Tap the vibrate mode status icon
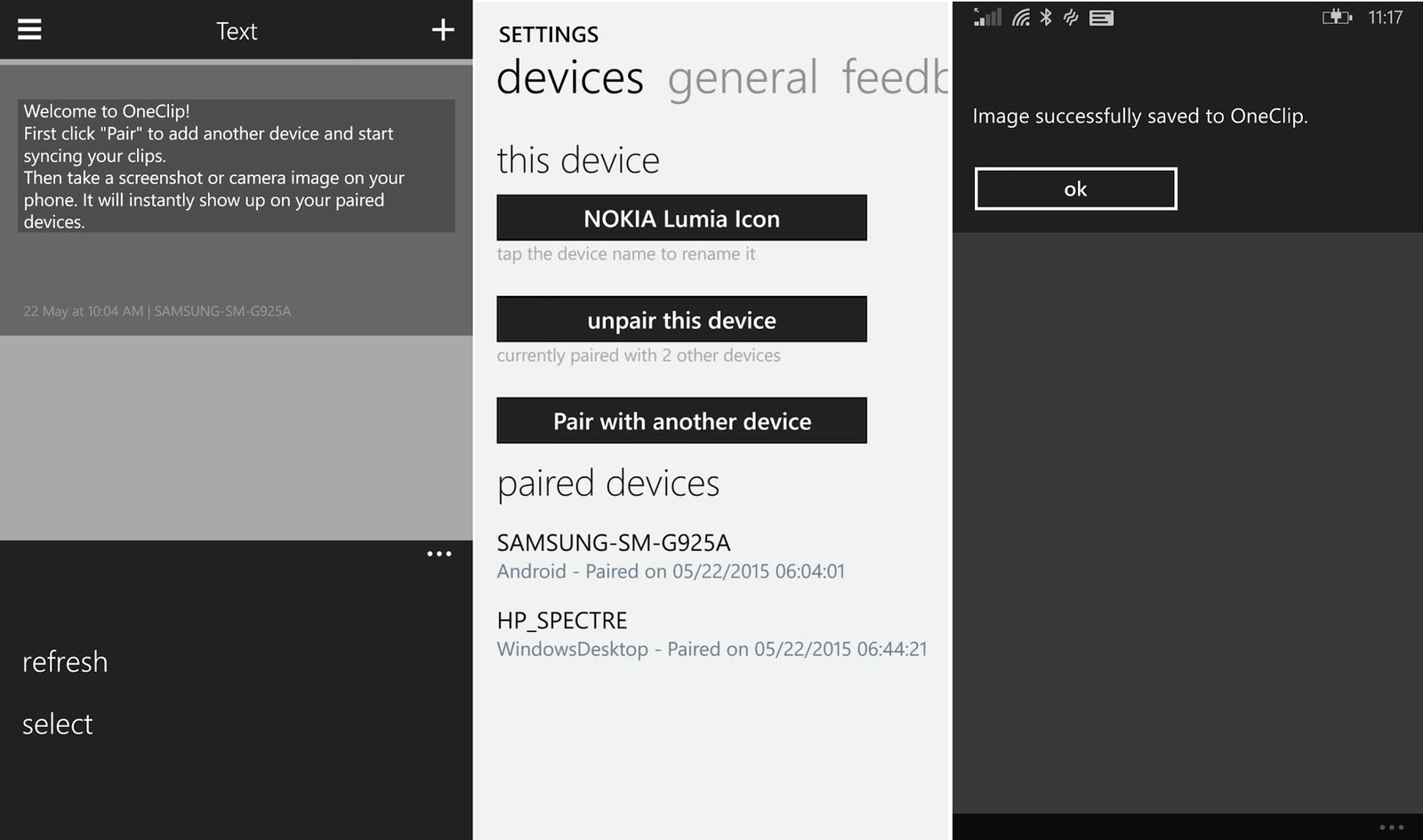The width and height of the screenshot is (1423, 840). [1071, 17]
